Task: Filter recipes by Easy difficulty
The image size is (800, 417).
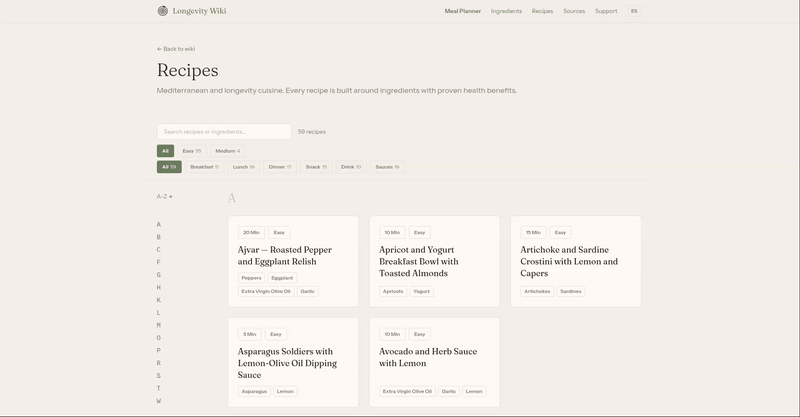Action: [191, 151]
